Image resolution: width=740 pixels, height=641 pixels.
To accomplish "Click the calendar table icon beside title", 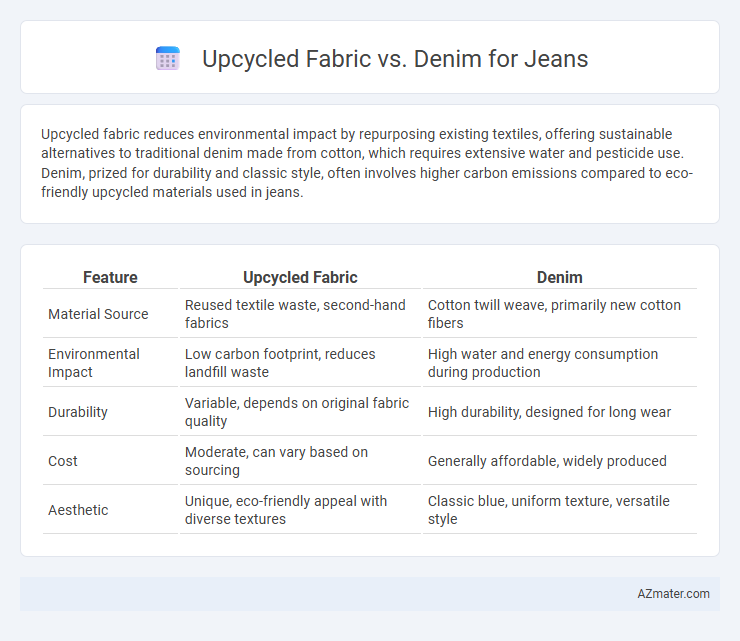I will tap(168, 59).
